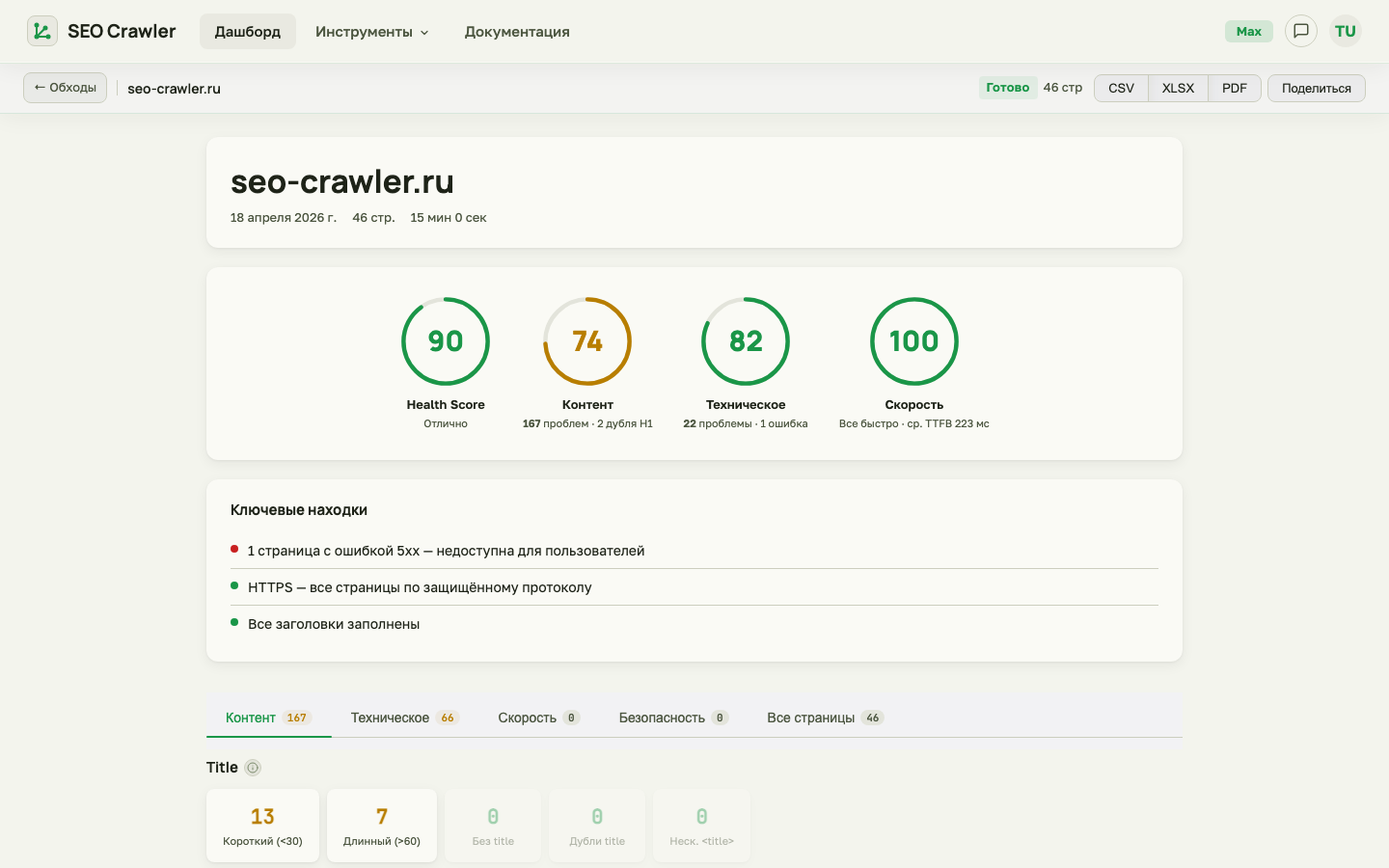Switch to the Техническое tab
This screenshot has height=868, width=1389.
click(405, 718)
